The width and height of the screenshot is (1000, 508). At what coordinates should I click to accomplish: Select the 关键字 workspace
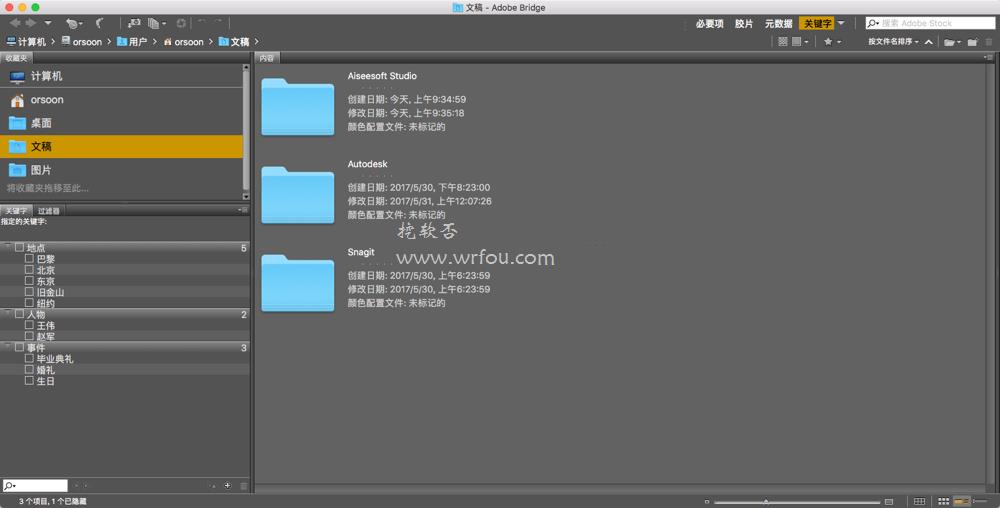pyautogui.click(x=817, y=24)
